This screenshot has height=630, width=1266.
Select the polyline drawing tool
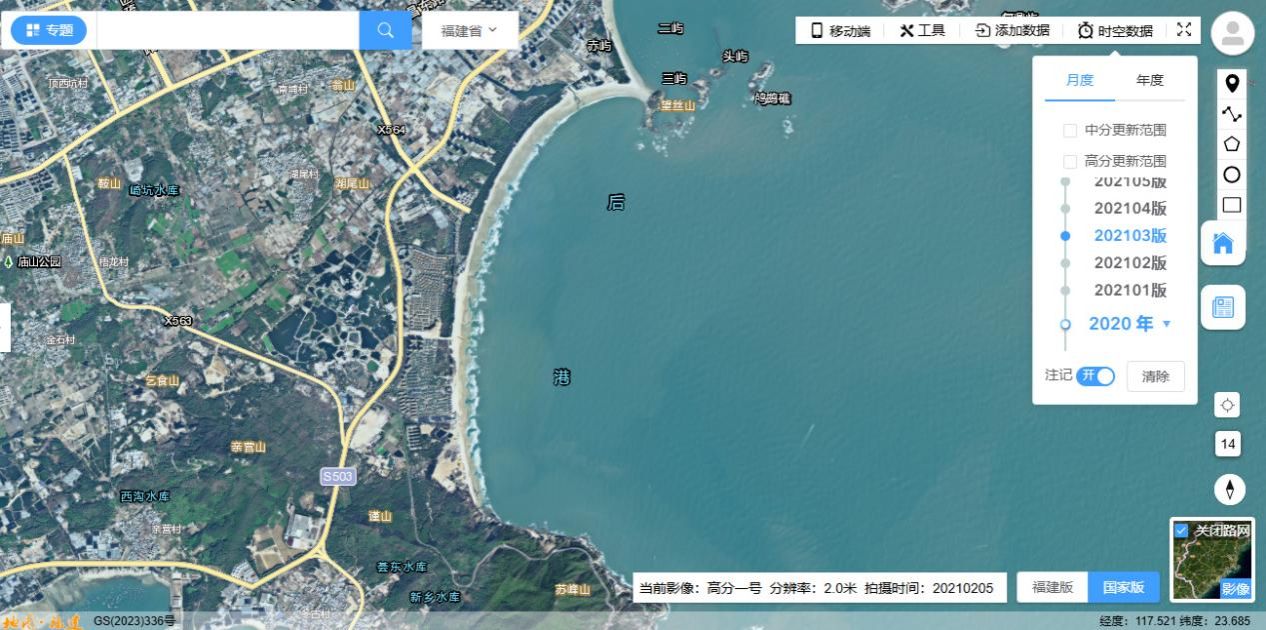(1232, 114)
